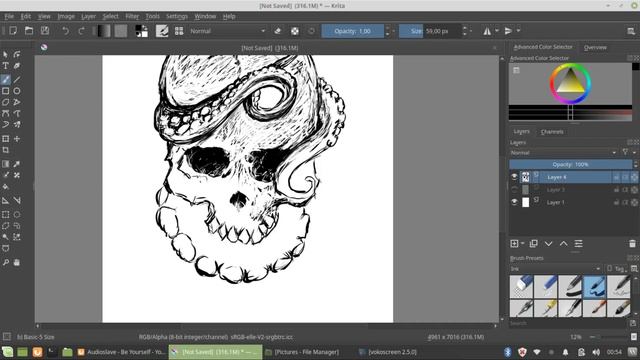This screenshot has height=360, width=640.
Task: Open the Layer menu
Action: pos(88,16)
